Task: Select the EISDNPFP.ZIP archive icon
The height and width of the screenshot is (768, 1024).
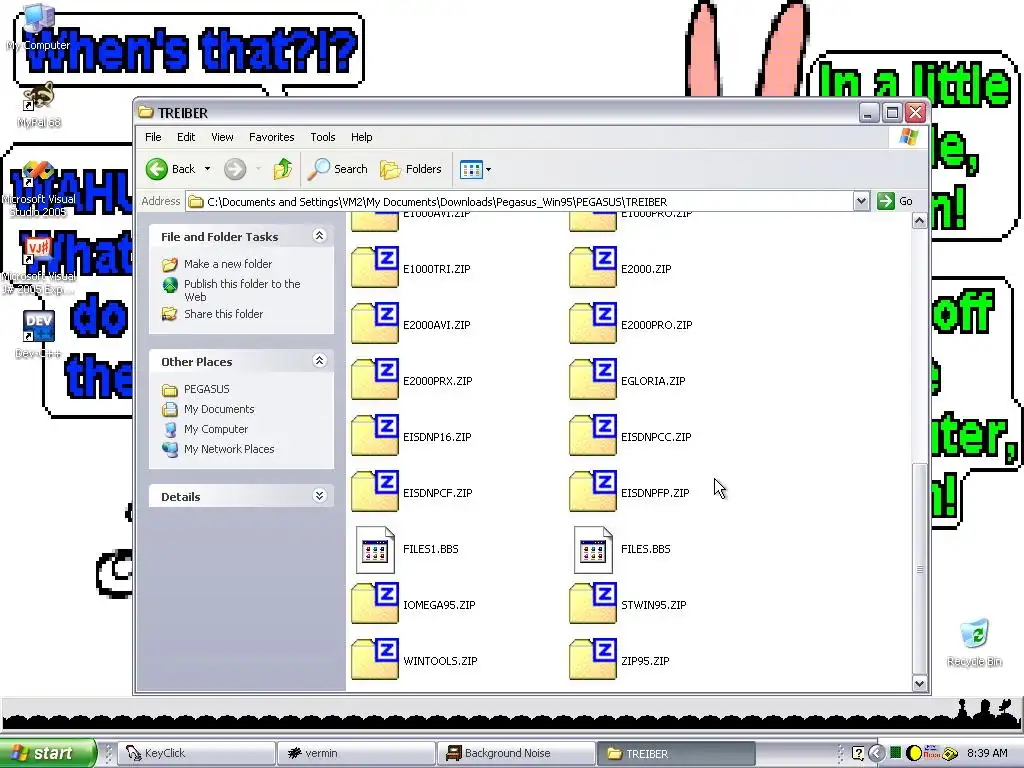Action: [x=593, y=492]
